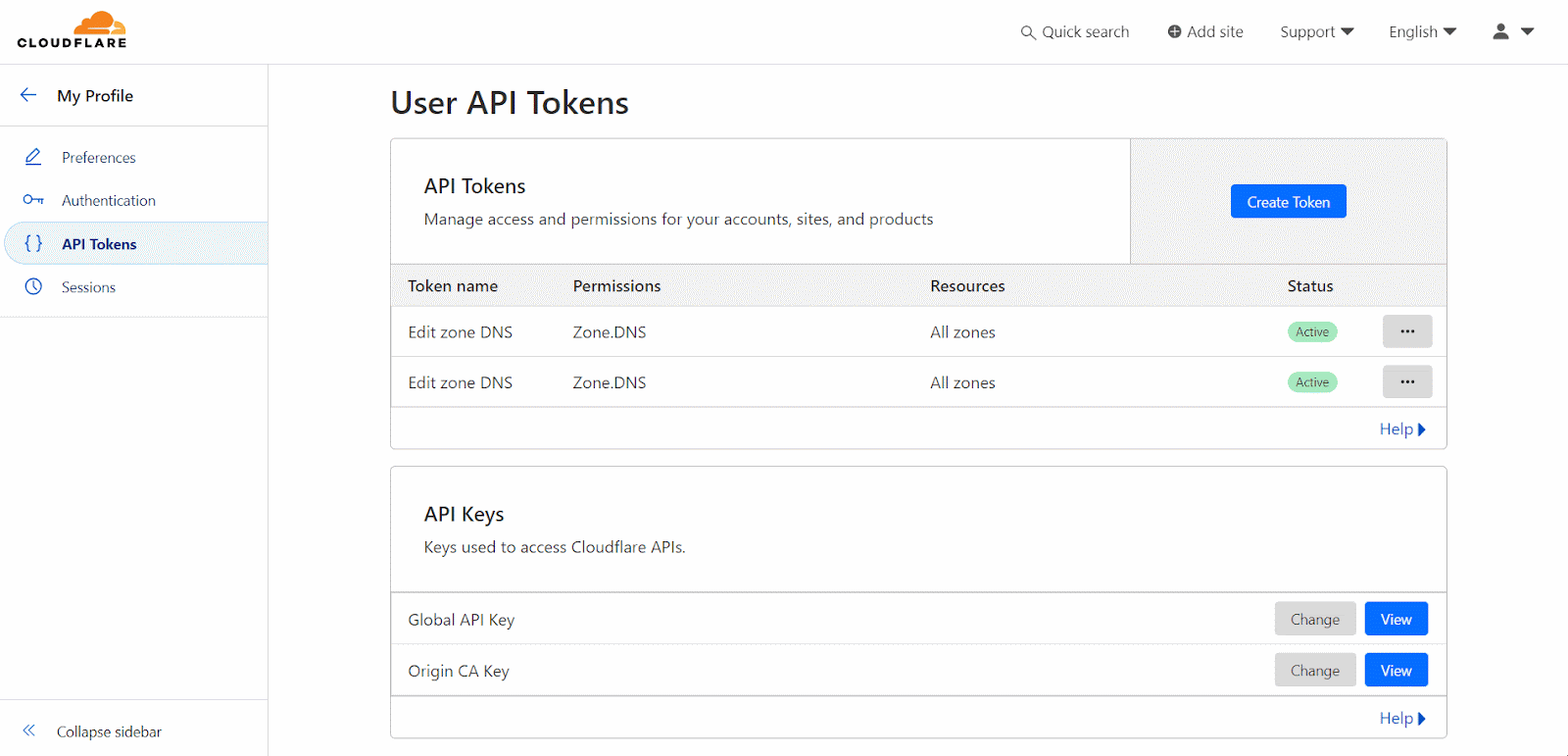This screenshot has height=756, width=1568.
Task: Change the Origin CA Key
Action: click(1314, 670)
